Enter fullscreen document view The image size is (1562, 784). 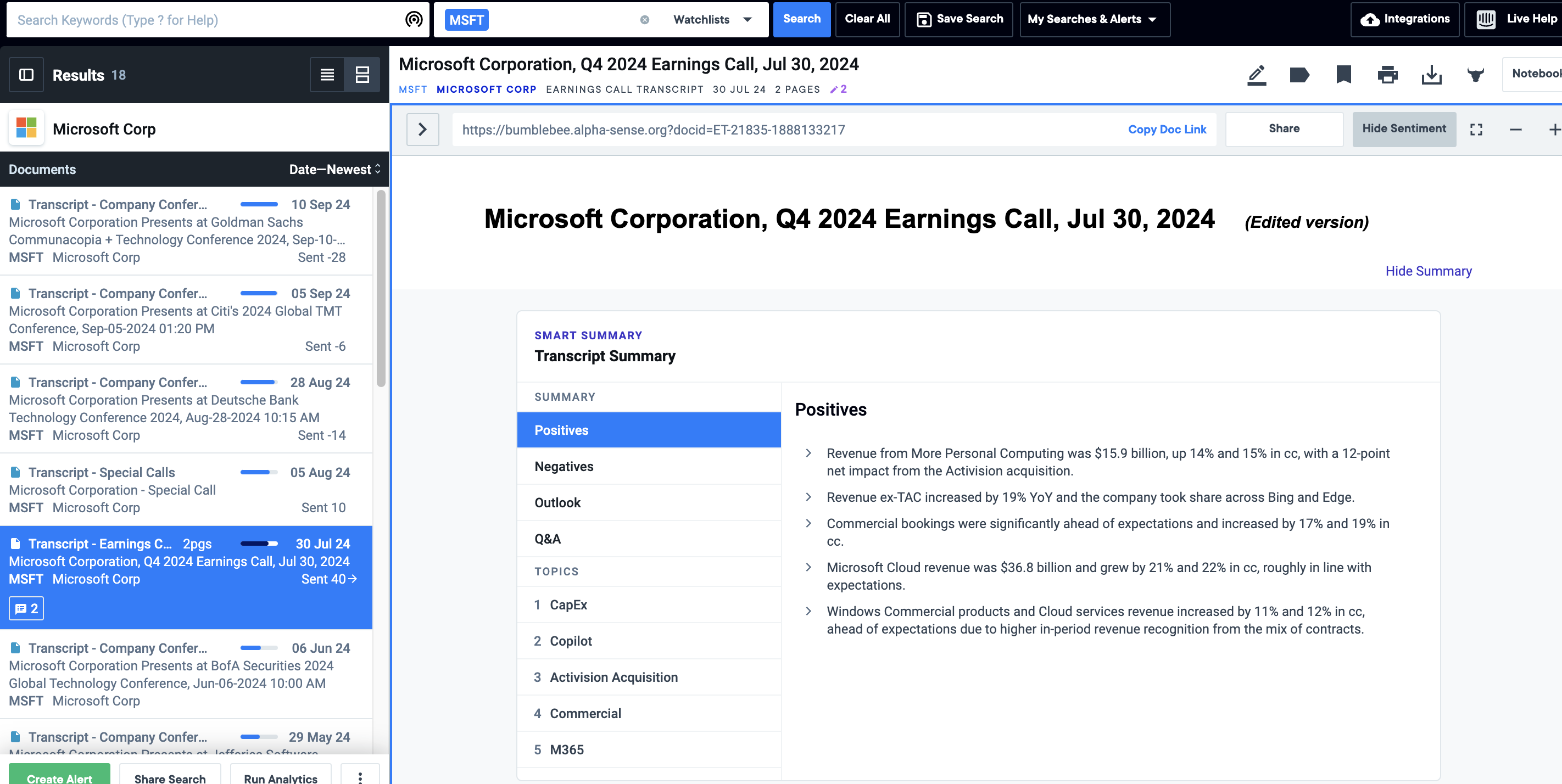click(x=1476, y=129)
